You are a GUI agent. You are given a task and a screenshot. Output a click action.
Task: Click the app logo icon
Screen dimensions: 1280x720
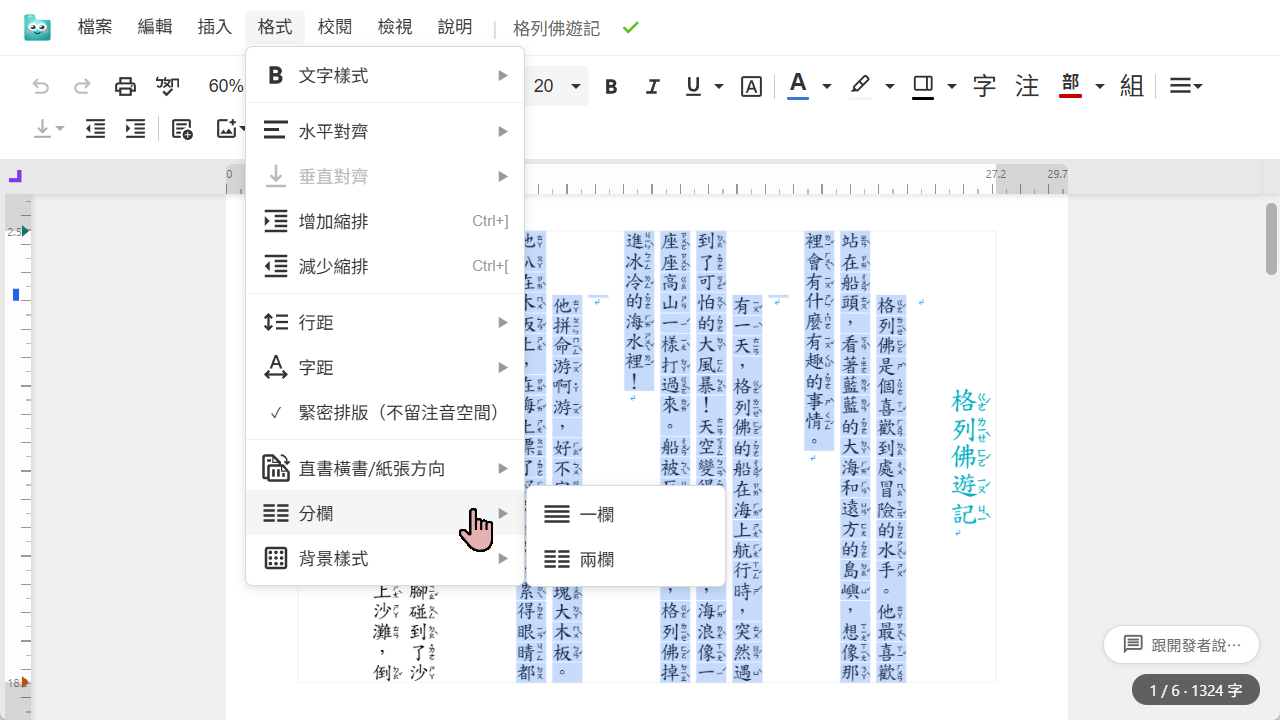coord(37,28)
